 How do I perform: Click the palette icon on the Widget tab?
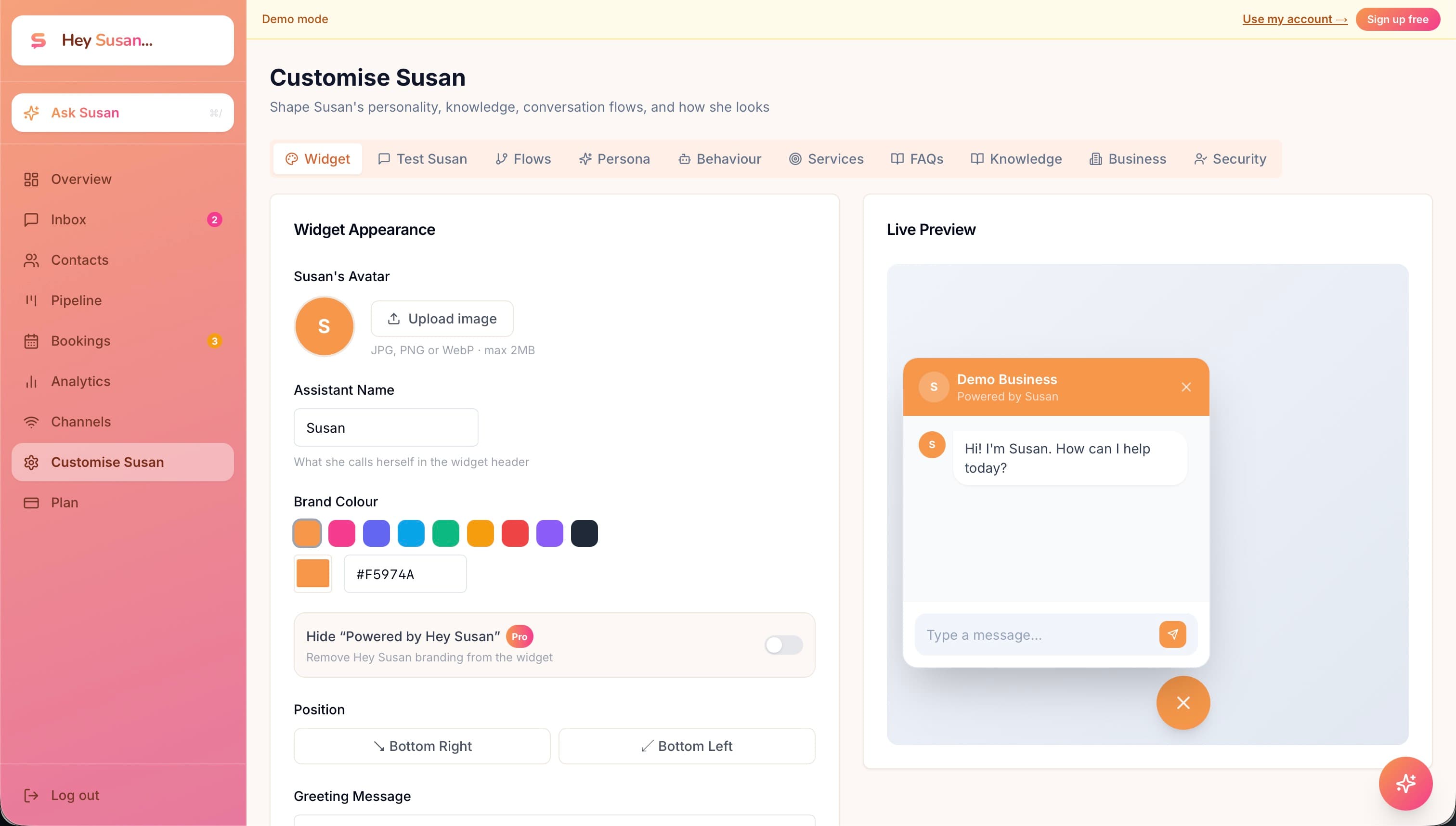[x=292, y=159]
